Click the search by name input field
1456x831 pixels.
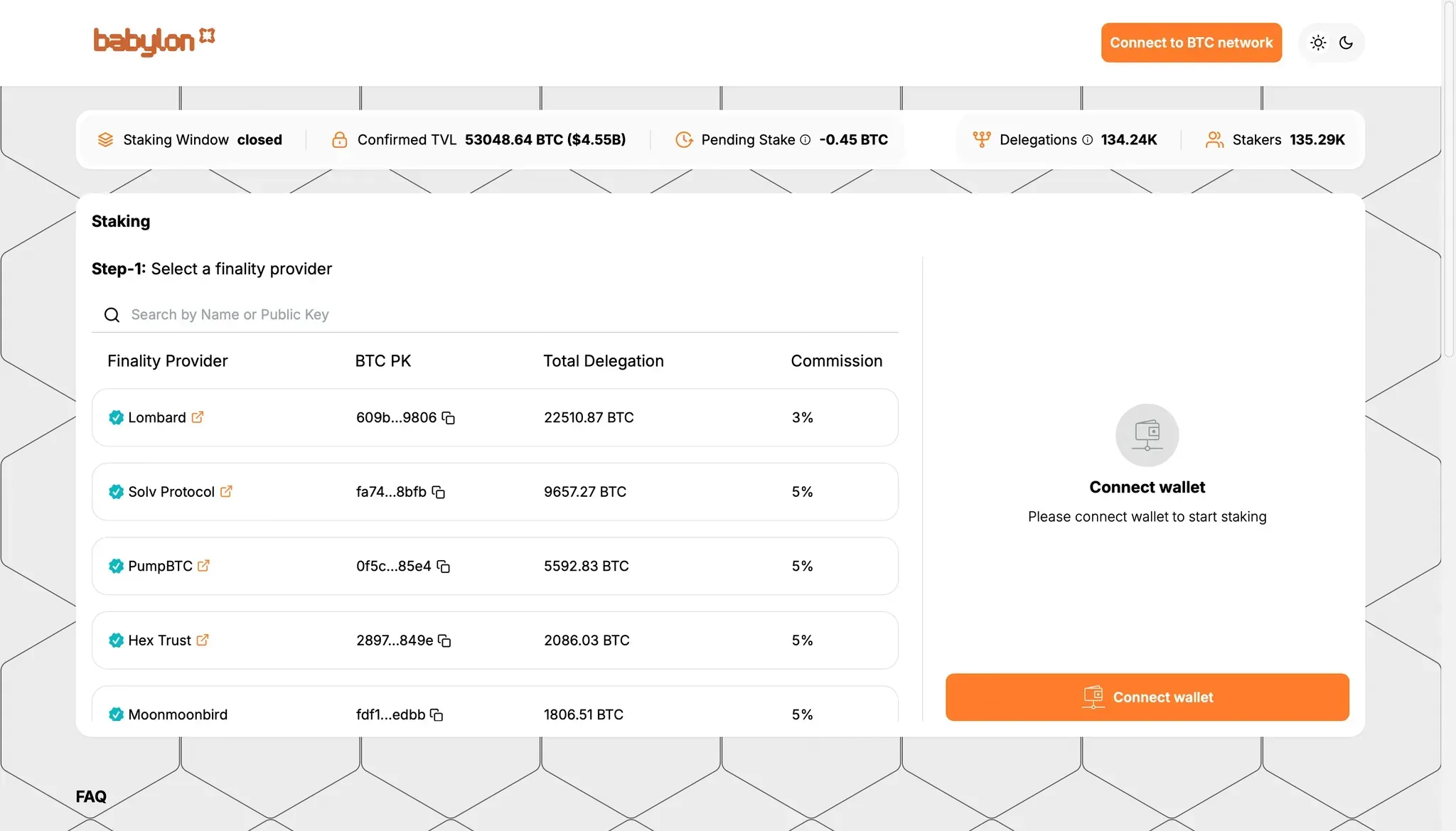click(284, 314)
